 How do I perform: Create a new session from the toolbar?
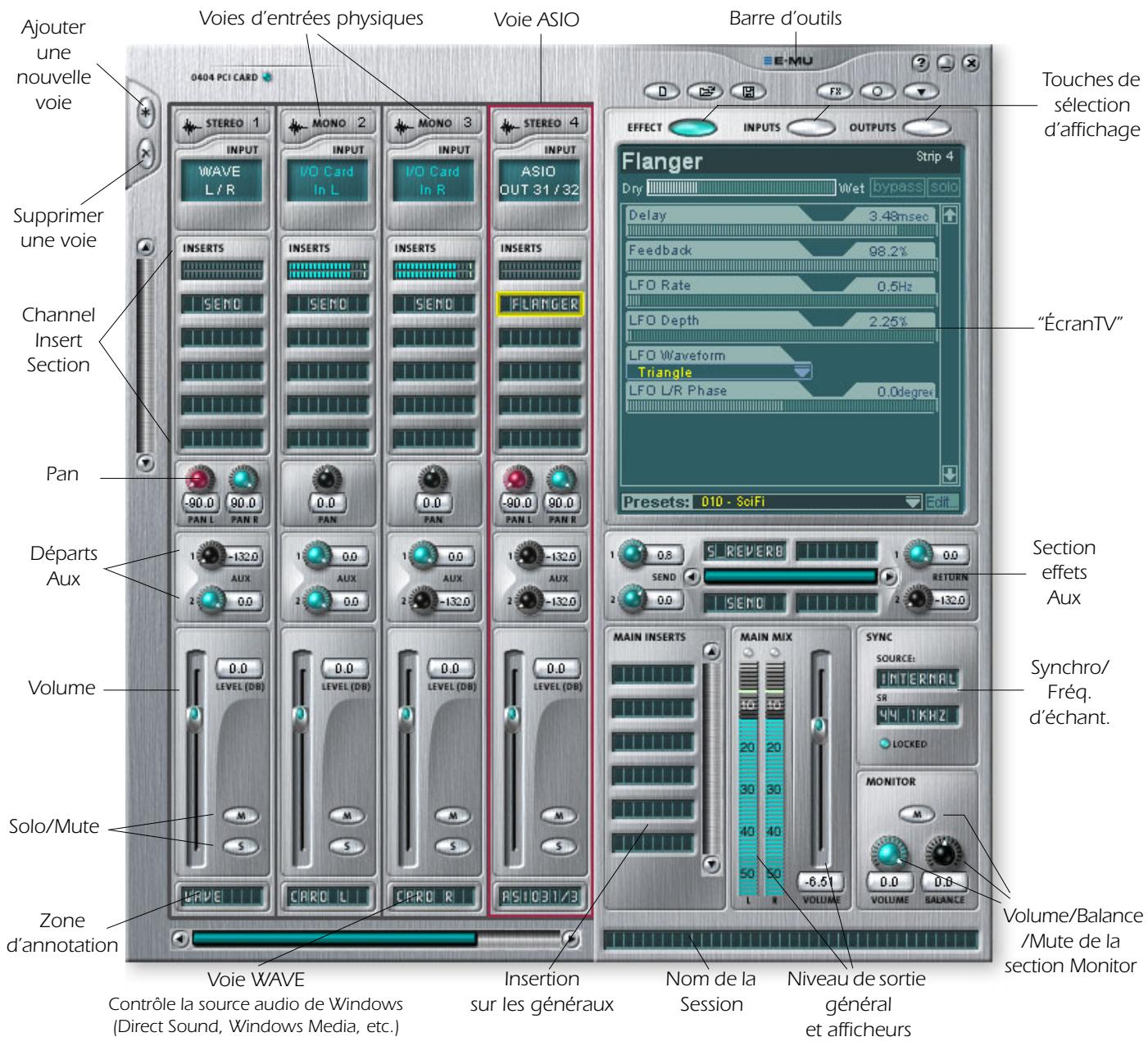(663, 91)
